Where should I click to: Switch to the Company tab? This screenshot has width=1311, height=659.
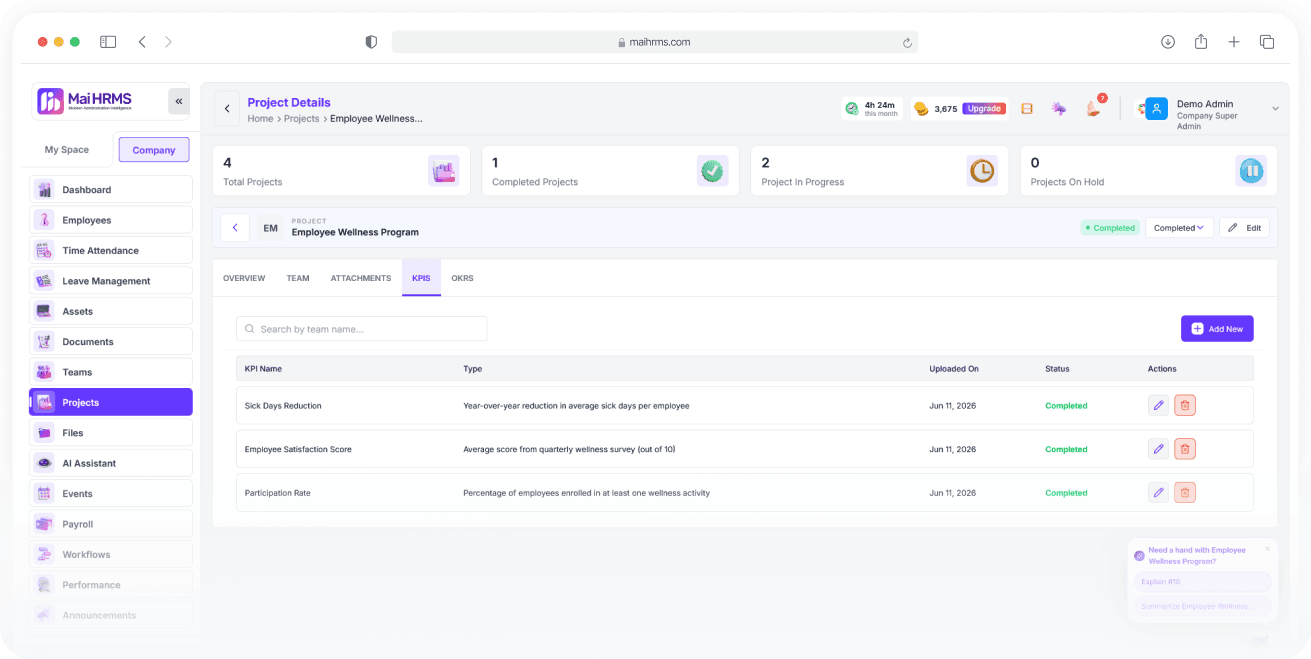pos(154,150)
